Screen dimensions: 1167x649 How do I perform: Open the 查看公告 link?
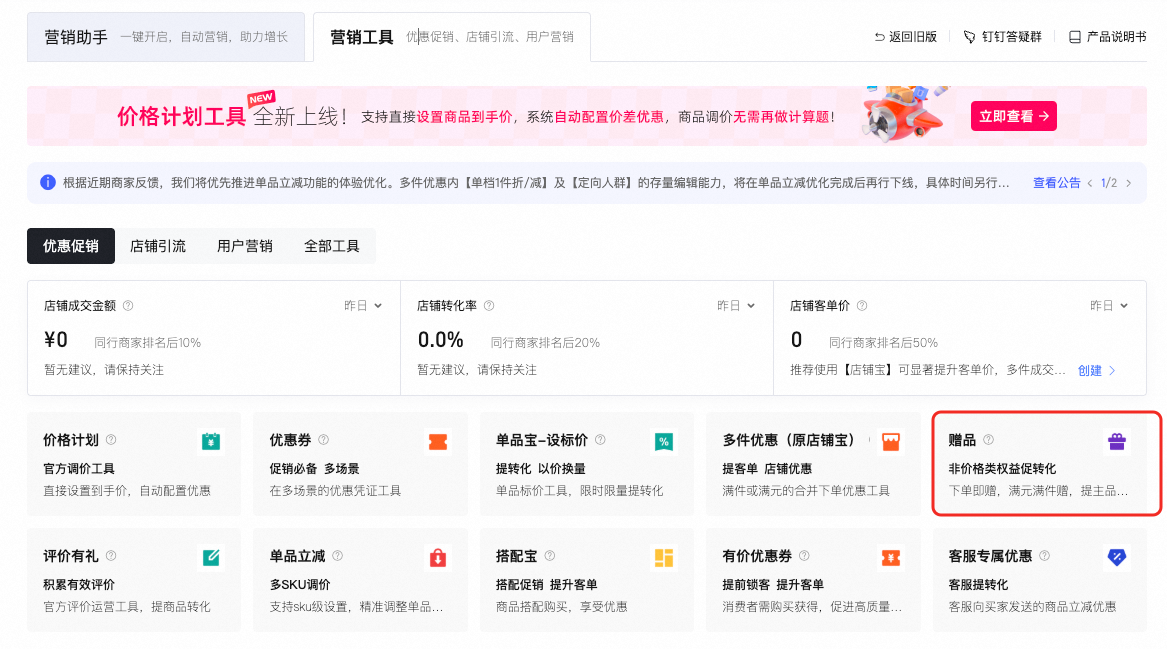(1056, 183)
